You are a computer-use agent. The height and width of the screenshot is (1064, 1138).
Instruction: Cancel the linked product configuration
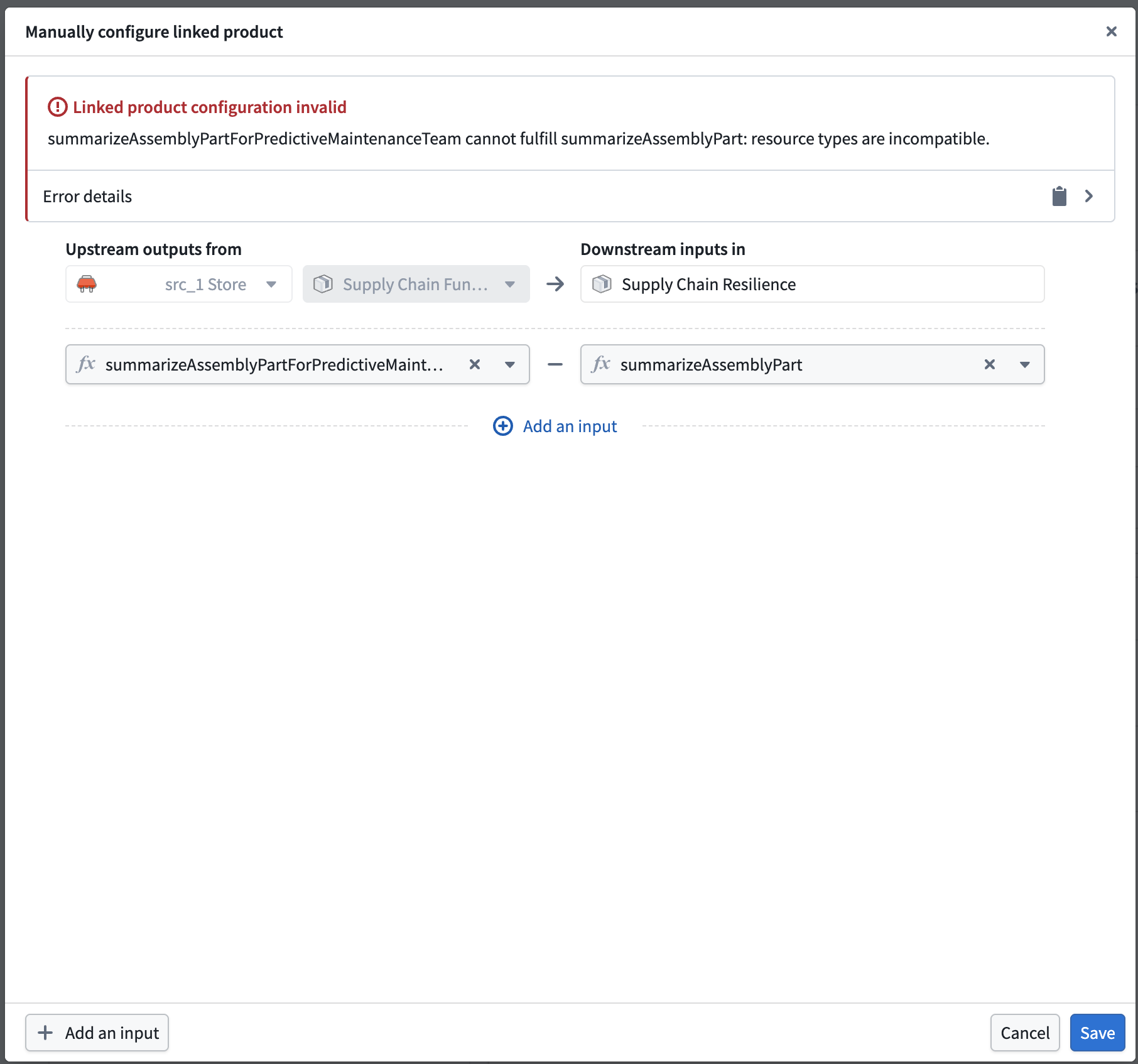(1025, 1033)
